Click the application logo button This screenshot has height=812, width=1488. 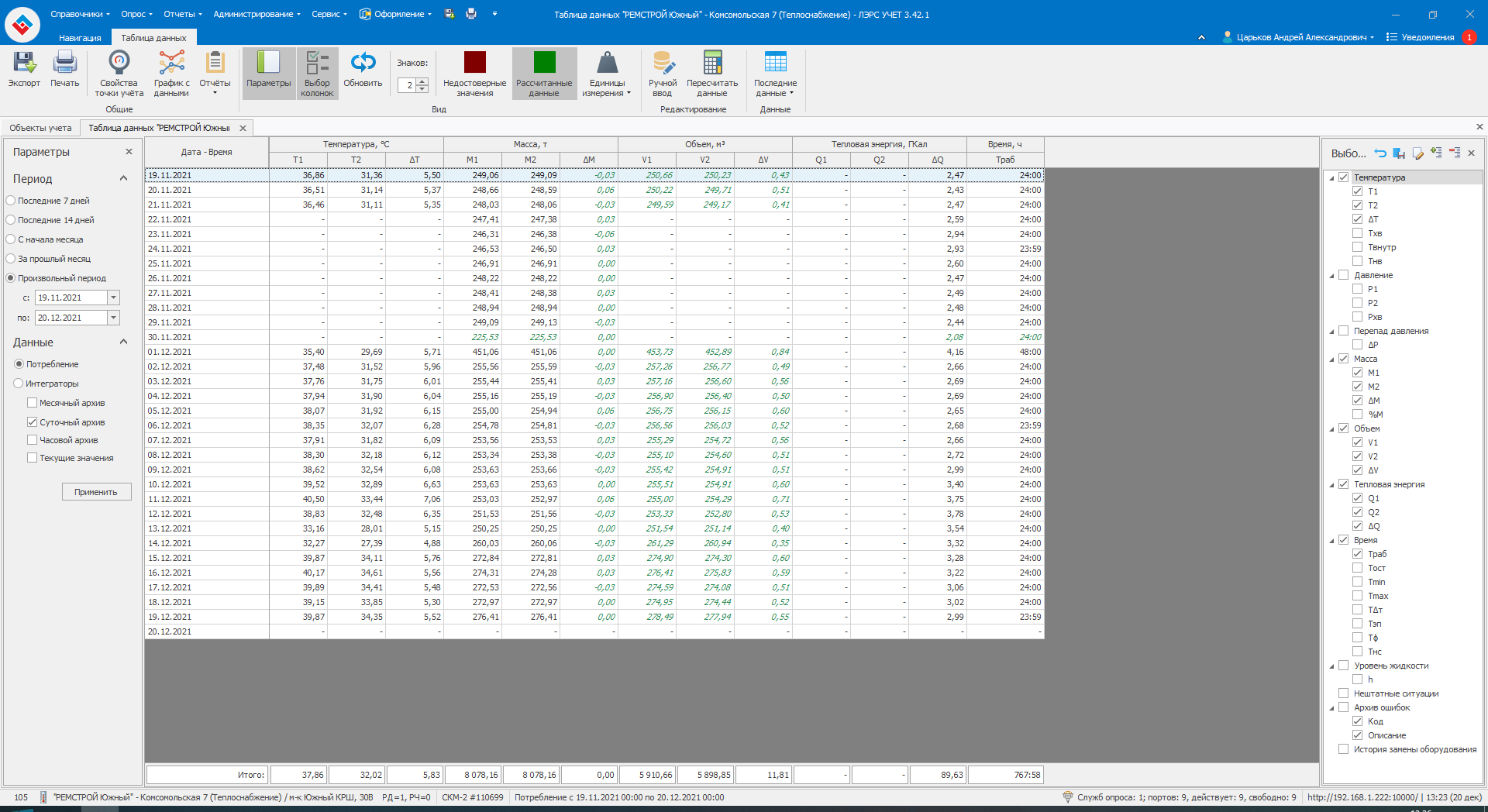(x=22, y=25)
